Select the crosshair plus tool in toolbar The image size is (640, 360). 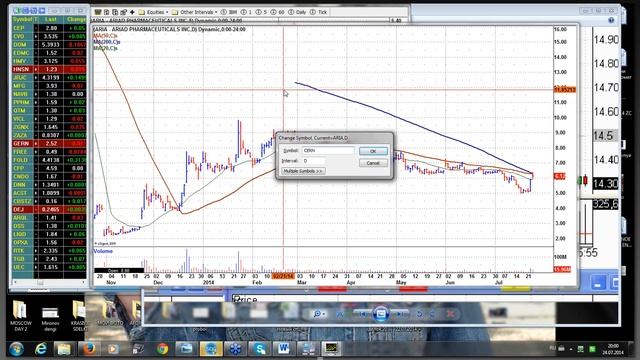tap(132, 12)
